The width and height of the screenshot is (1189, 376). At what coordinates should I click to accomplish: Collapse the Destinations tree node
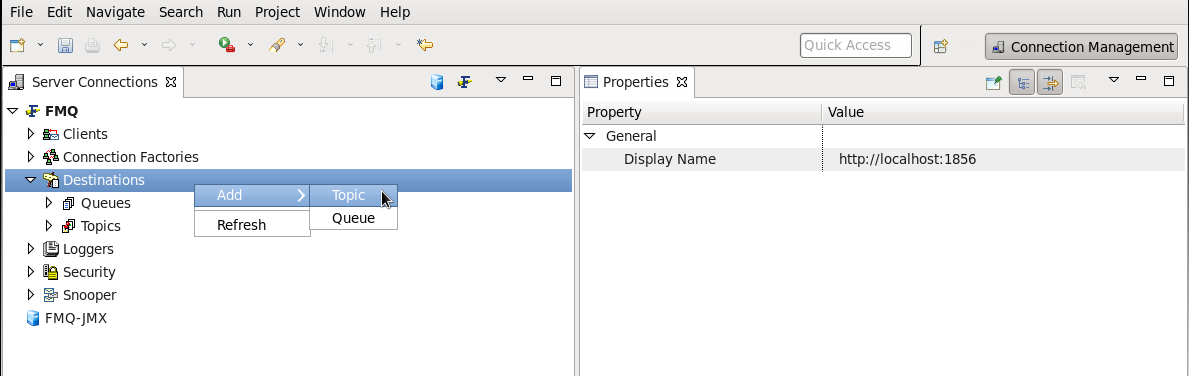[x=30, y=180]
